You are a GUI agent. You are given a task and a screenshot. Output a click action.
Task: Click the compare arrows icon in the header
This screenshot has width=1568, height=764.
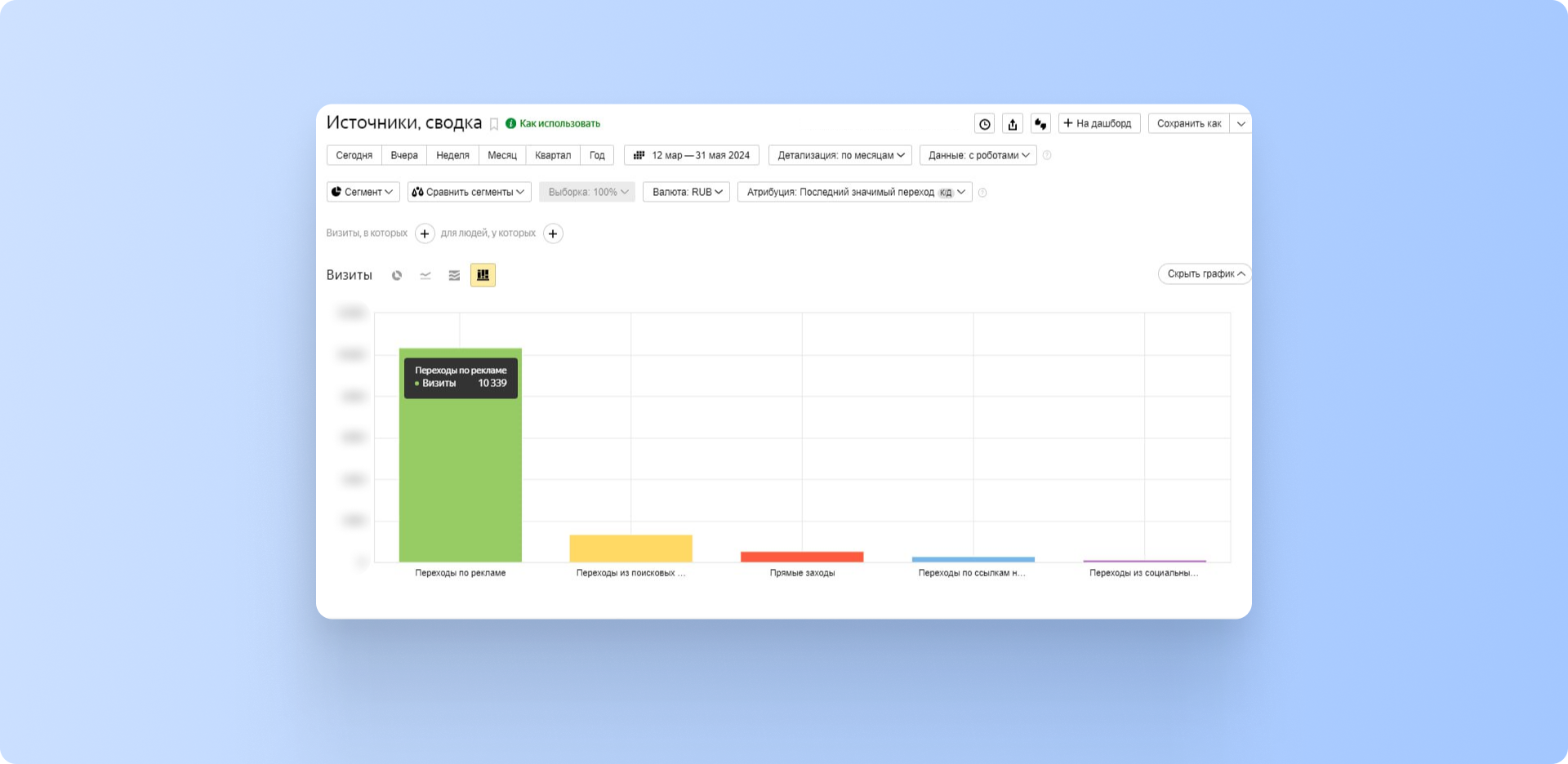(x=1040, y=124)
